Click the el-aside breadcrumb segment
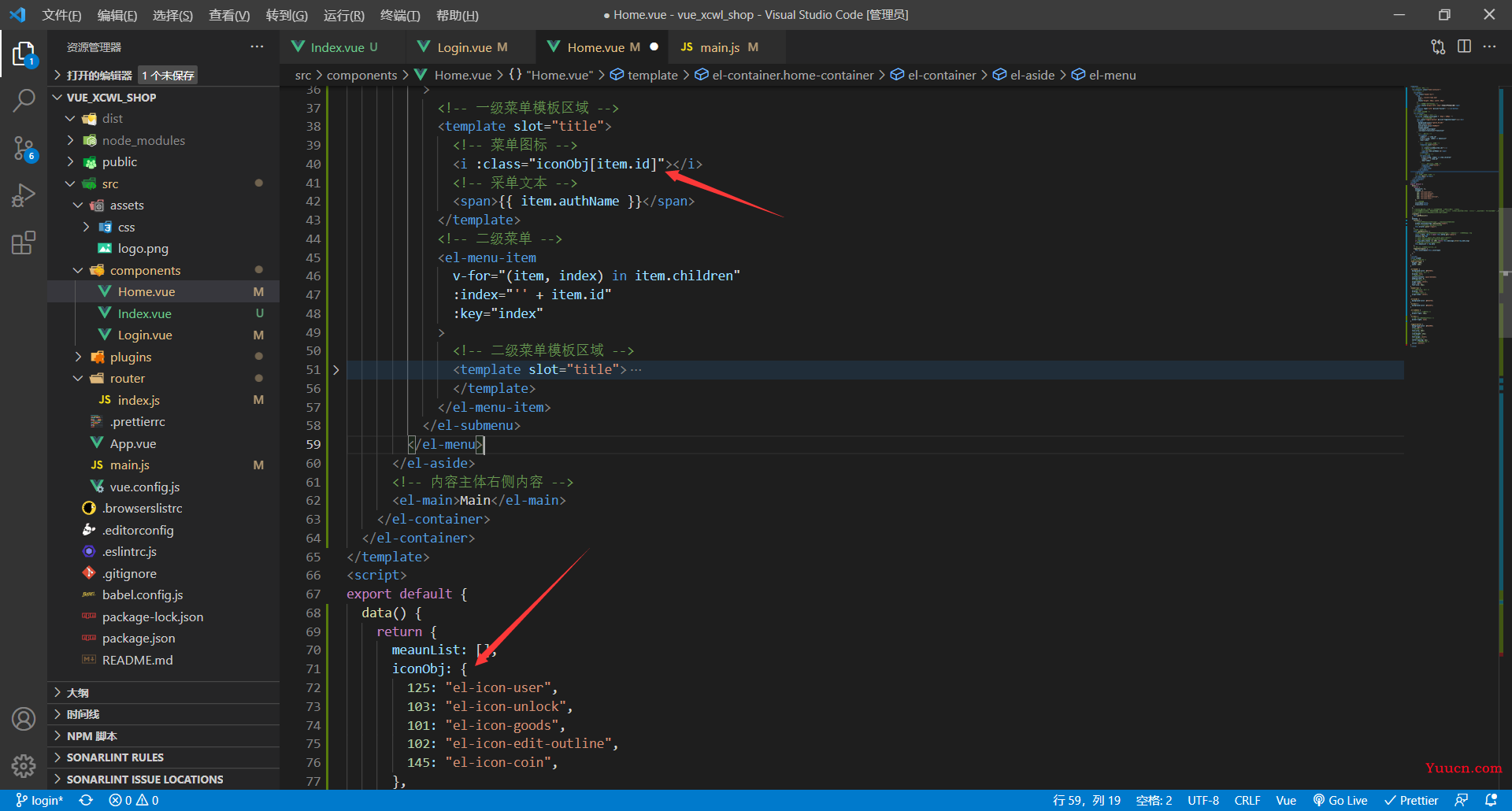The height and width of the screenshot is (811, 1512). tap(1032, 75)
